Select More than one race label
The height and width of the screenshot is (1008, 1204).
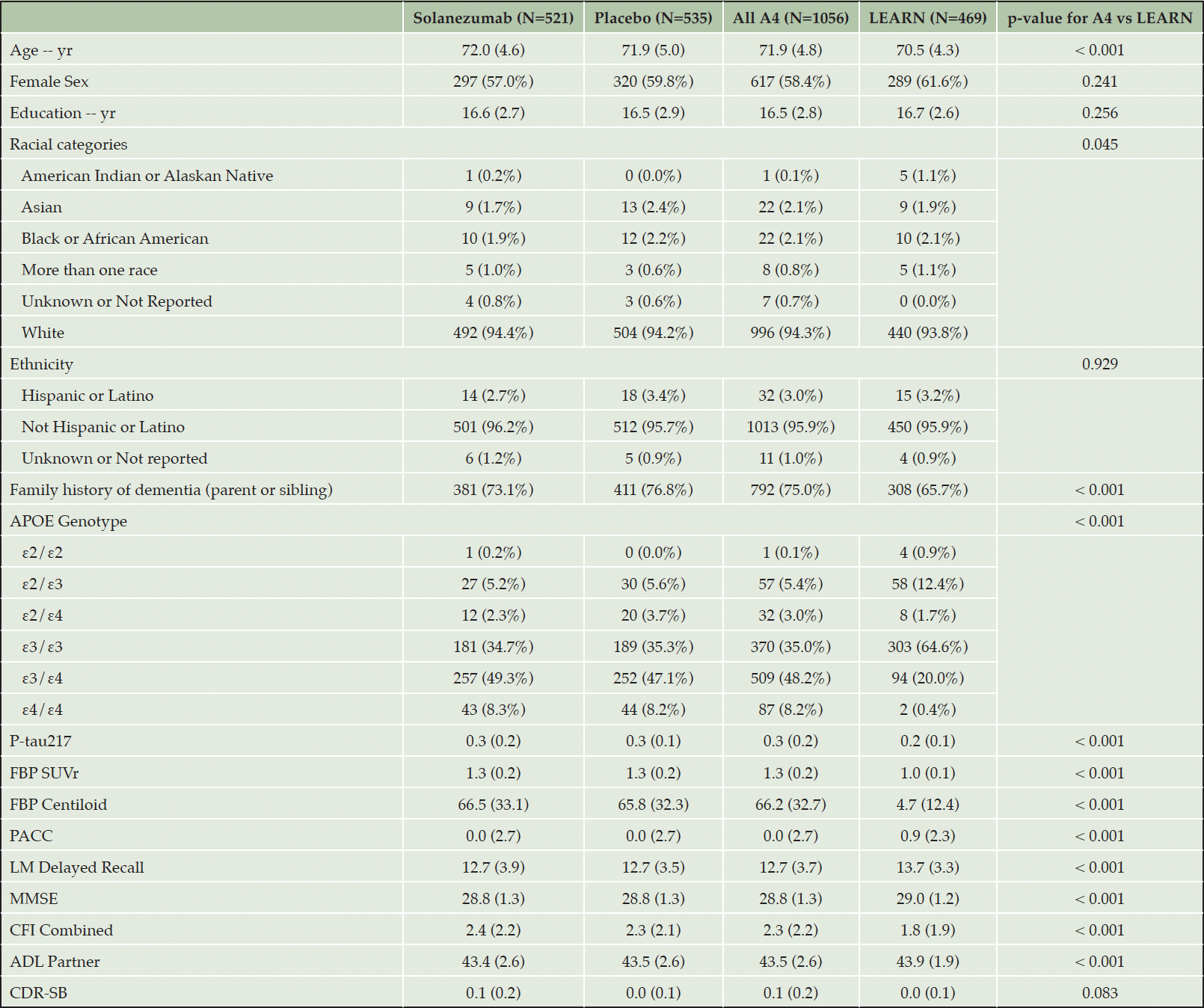[90, 270]
